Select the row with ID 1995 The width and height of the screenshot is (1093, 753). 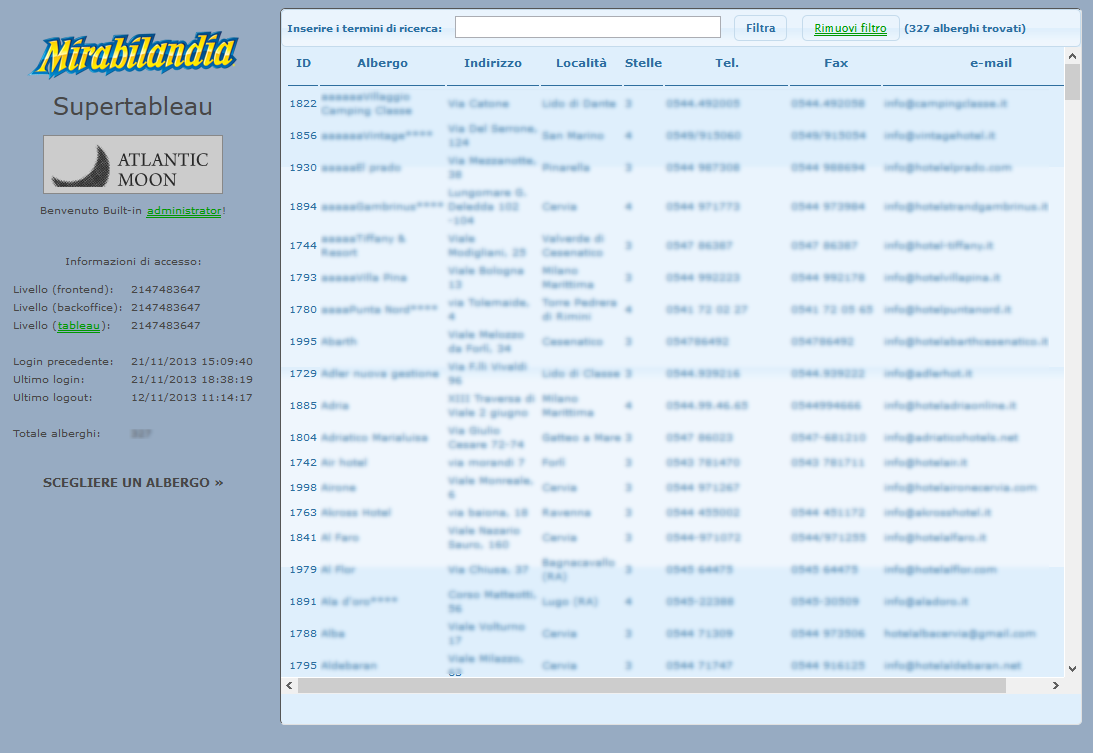point(675,342)
